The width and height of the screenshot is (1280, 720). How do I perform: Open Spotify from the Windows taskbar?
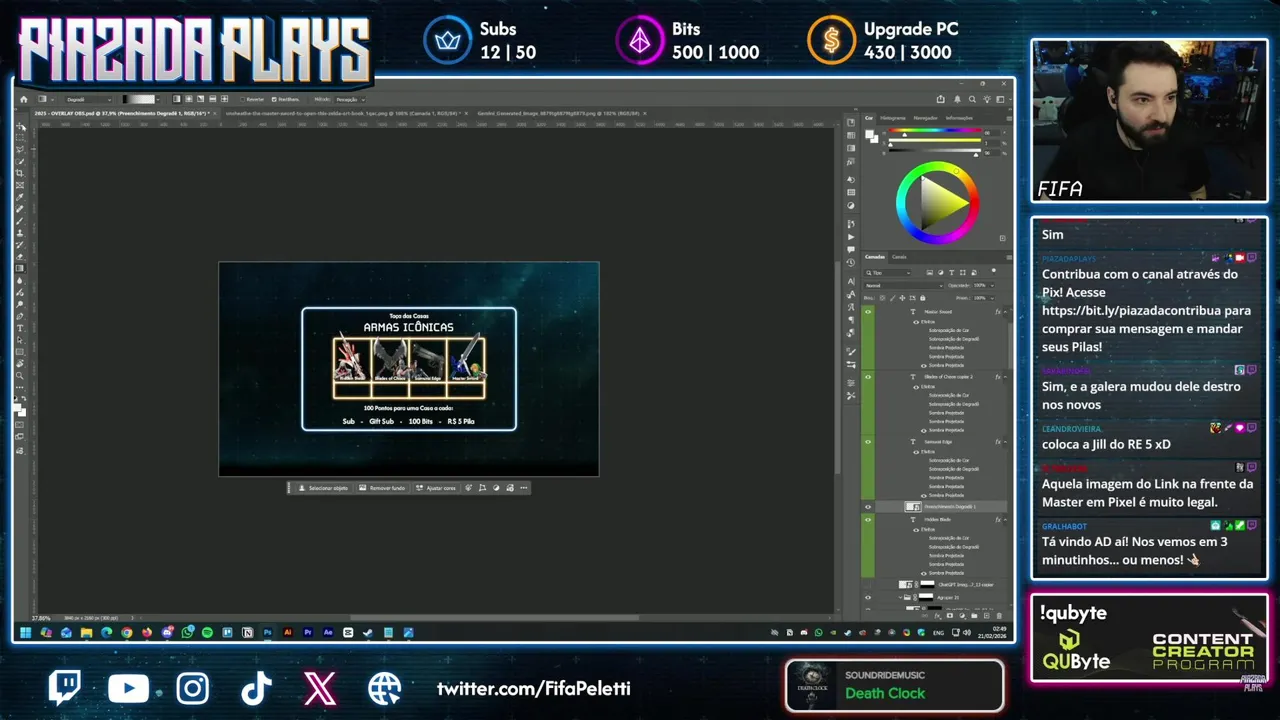click(207, 632)
